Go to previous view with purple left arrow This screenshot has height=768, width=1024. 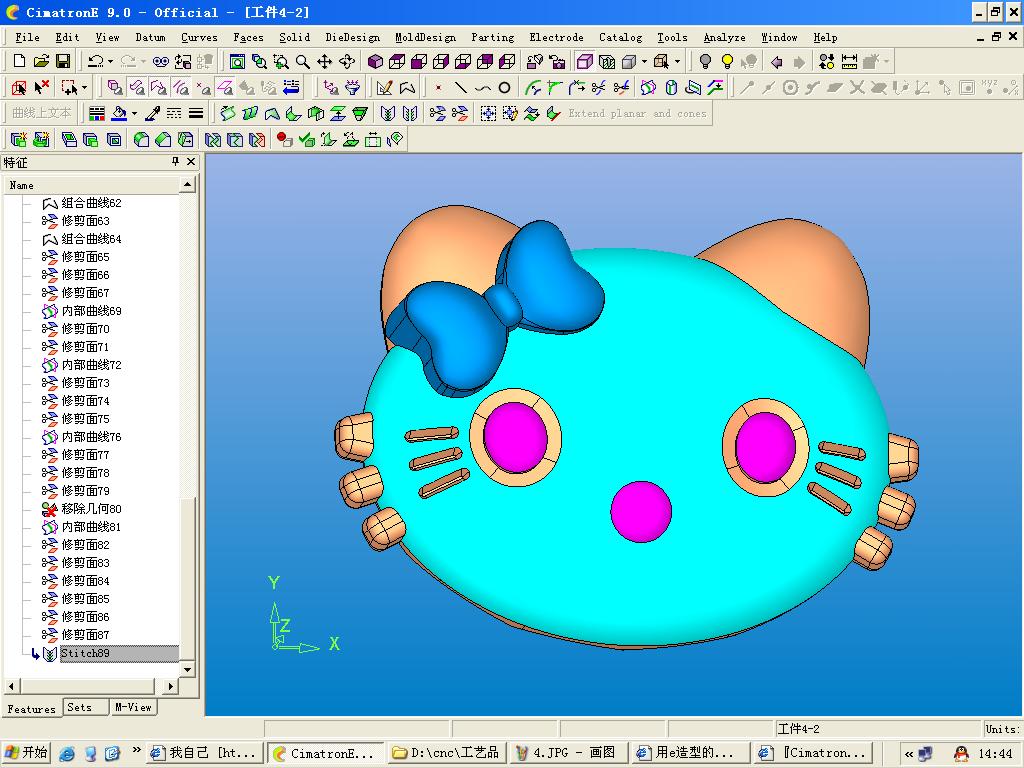tap(776, 61)
